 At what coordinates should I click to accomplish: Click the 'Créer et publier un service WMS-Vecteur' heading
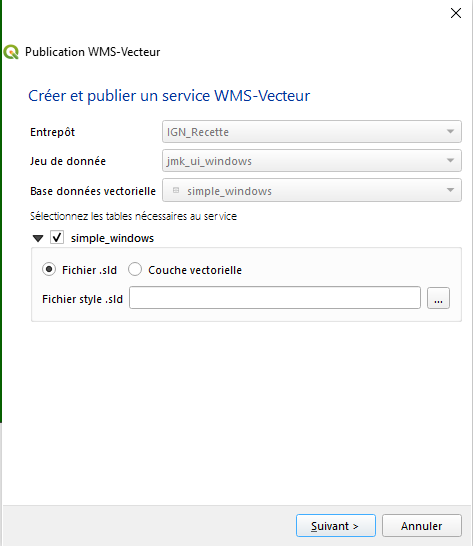[169, 96]
